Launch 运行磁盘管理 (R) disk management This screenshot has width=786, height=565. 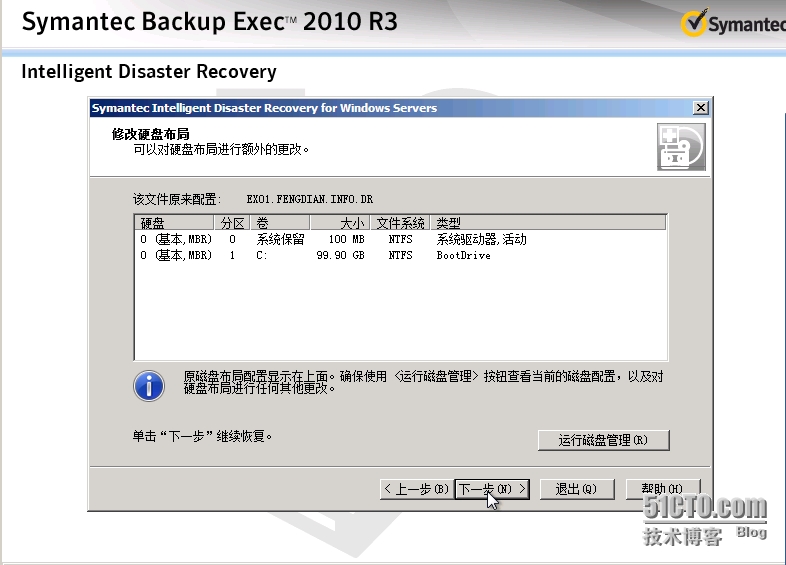[604, 440]
